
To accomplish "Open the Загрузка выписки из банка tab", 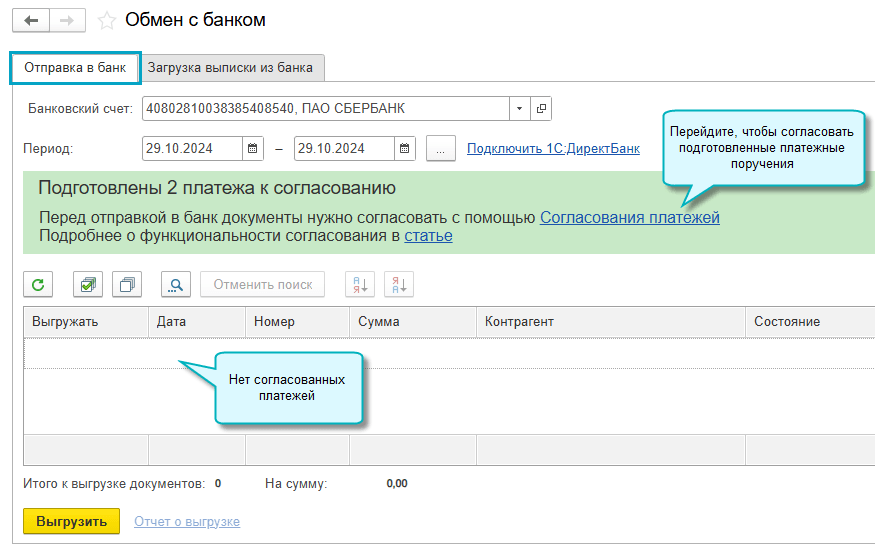I will (231, 68).
